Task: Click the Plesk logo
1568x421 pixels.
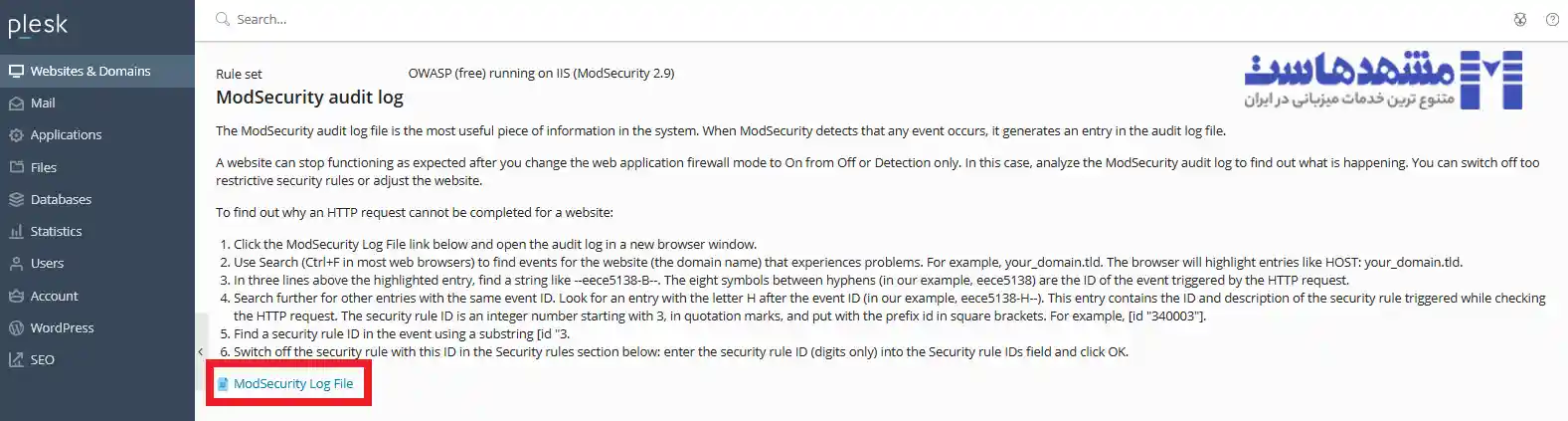Action: [38, 25]
